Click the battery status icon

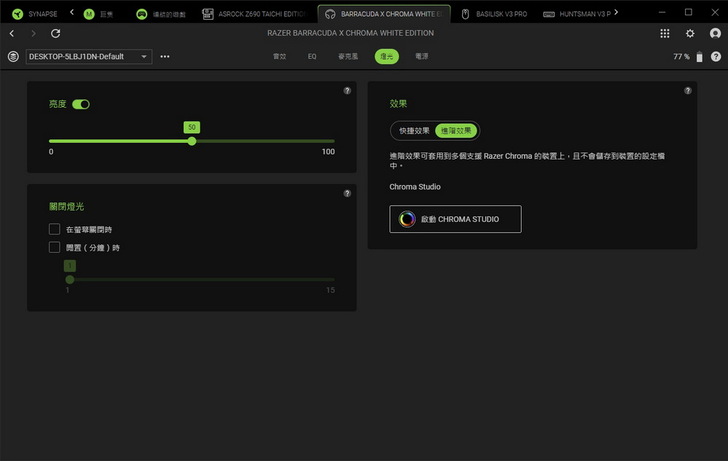[699, 57]
